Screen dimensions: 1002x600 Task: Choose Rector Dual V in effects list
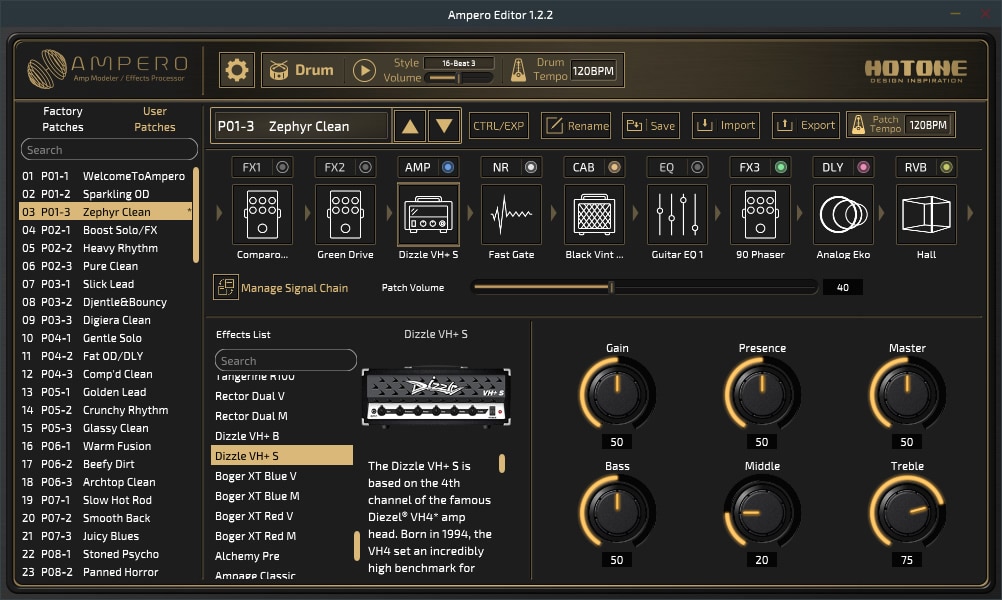282,396
